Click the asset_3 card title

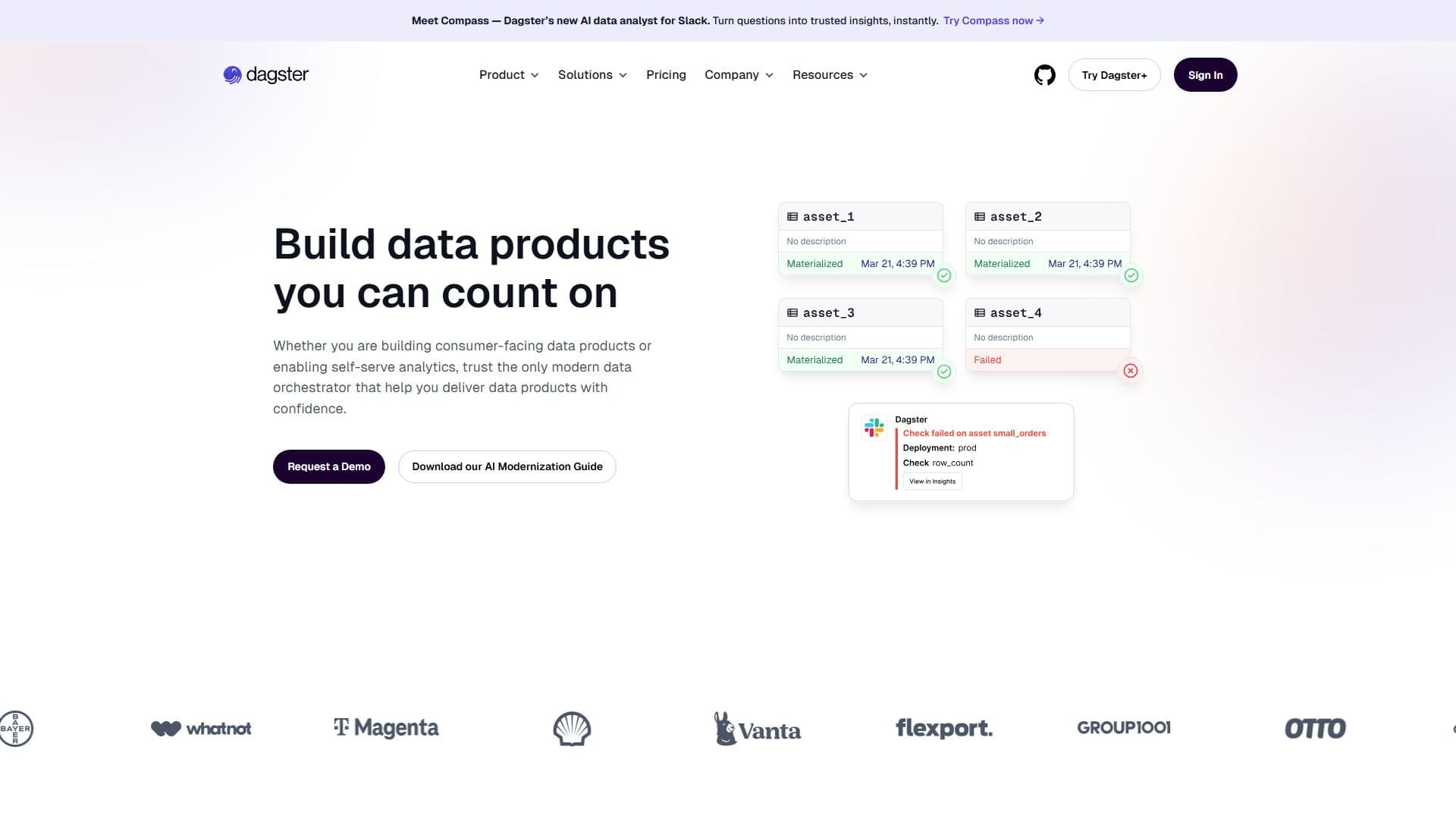click(x=828, y=313)
